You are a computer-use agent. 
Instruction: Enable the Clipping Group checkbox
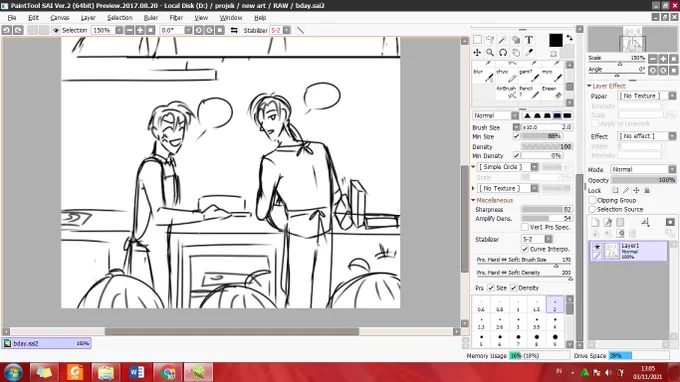click(x=592, y=200)
